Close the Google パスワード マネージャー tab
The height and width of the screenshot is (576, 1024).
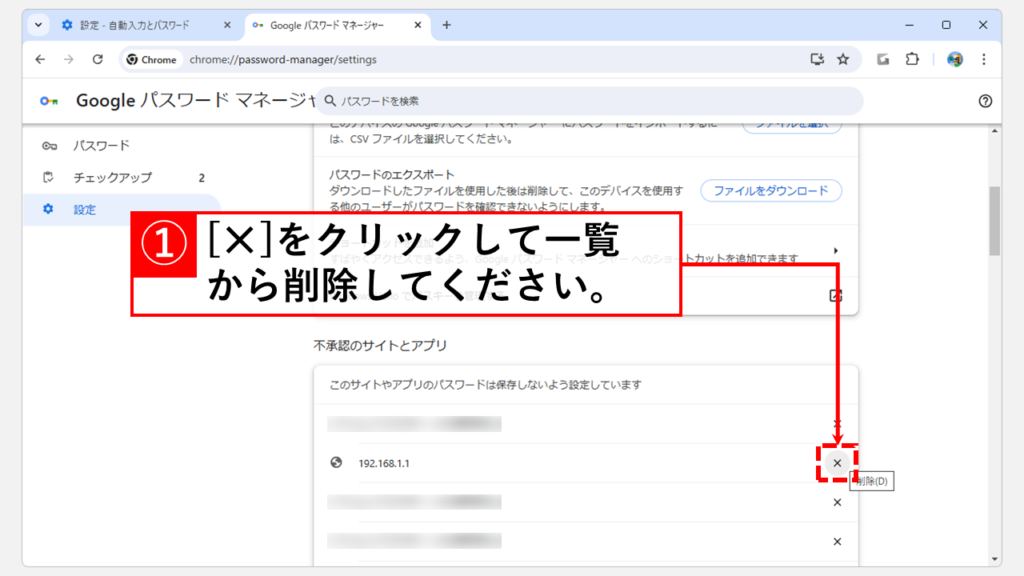pos(417,25)
